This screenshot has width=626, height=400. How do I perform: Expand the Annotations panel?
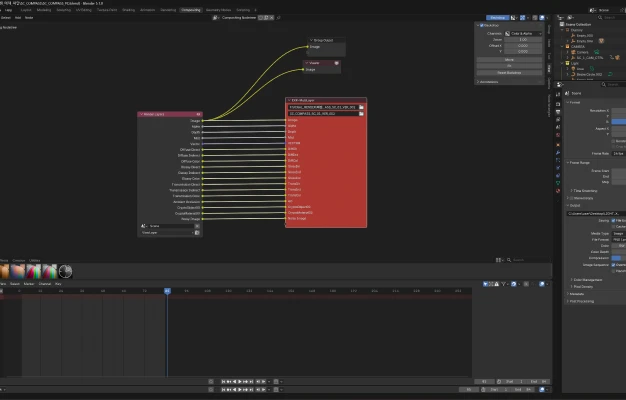(487, 82)
